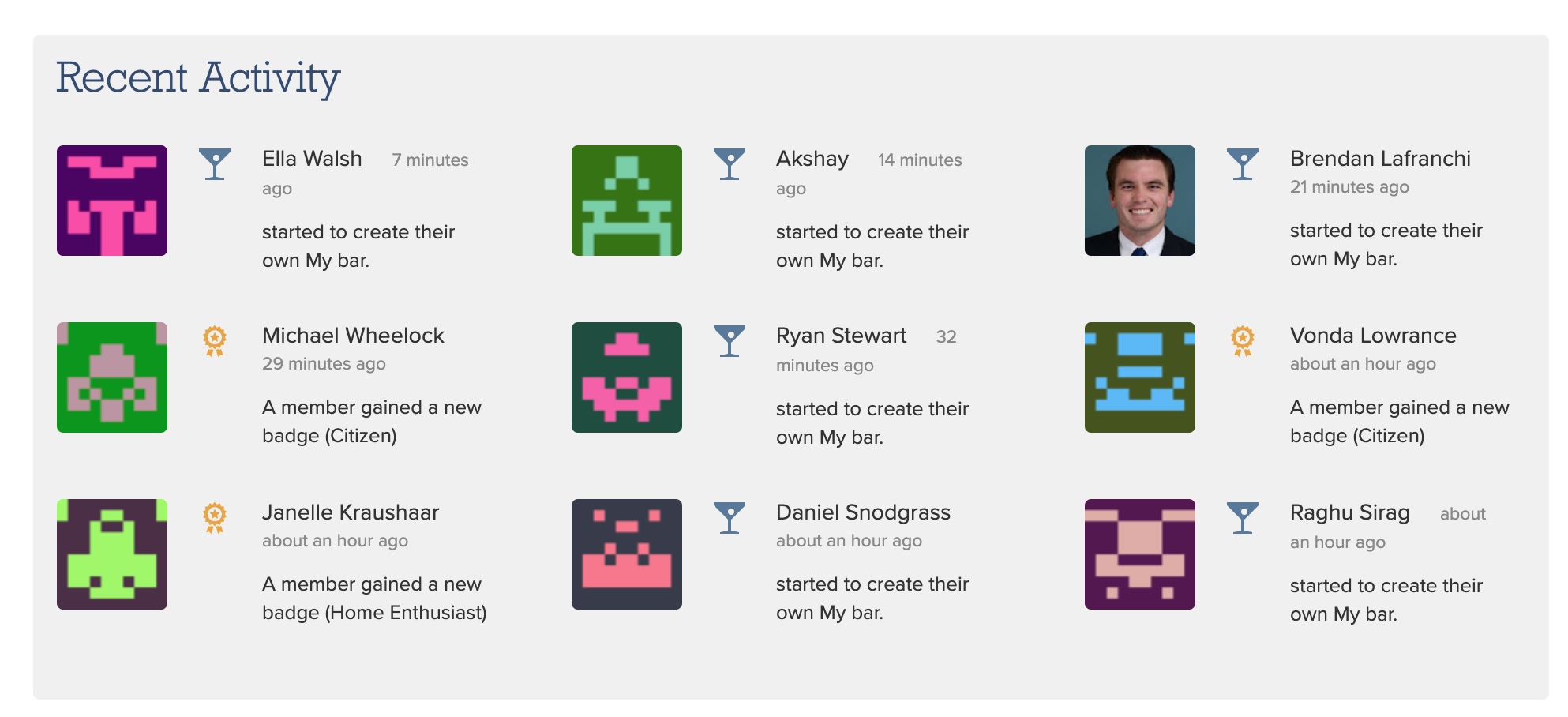Go to Brendan Lafranchi's name link
1568x717 pixels.
[1380, 159]
